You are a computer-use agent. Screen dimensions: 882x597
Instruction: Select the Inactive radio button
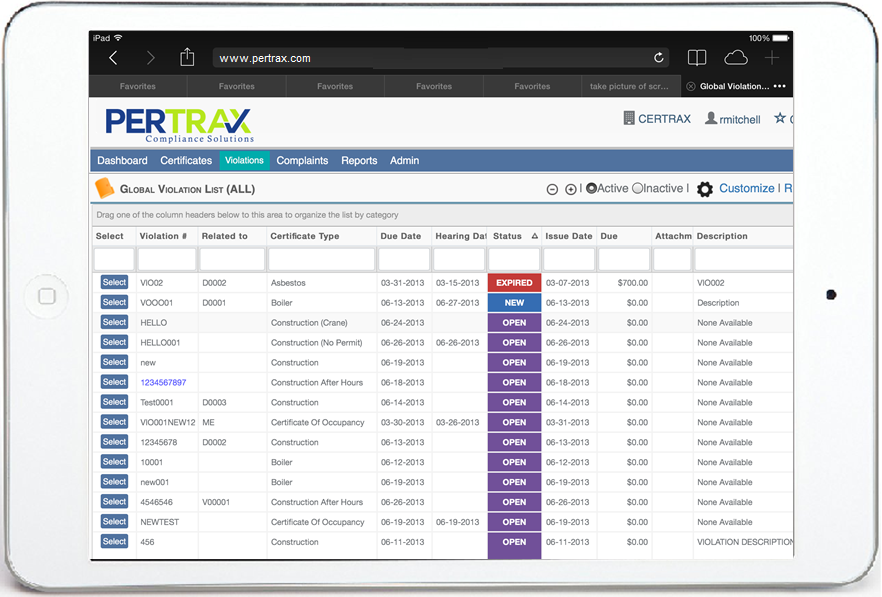tap(637, 188)
